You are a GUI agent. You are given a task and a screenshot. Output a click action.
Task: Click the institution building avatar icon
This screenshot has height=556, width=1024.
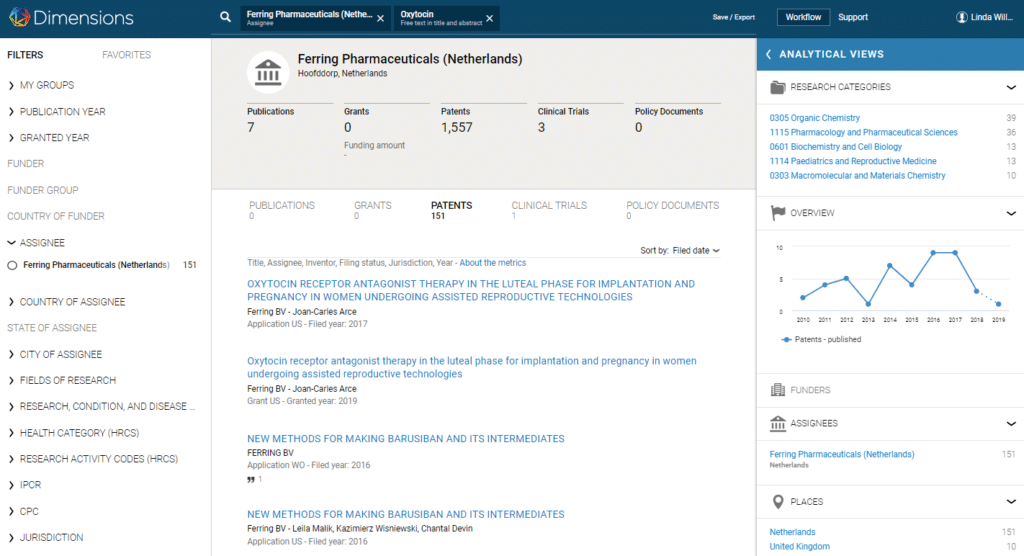coord(269,72)
